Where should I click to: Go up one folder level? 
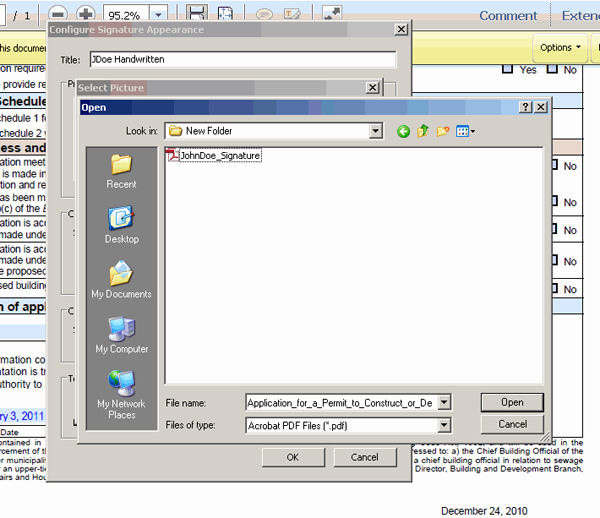point(422,131)
